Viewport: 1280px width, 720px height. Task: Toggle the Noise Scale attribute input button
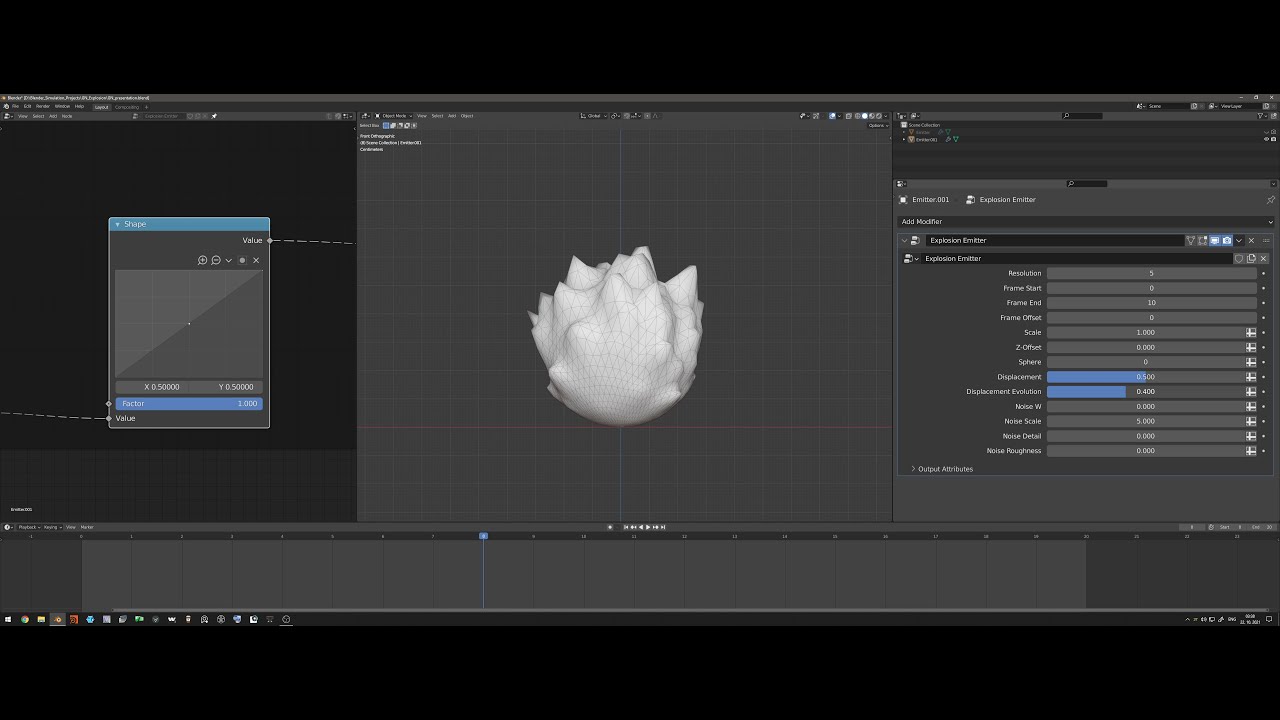point(1251,421)
